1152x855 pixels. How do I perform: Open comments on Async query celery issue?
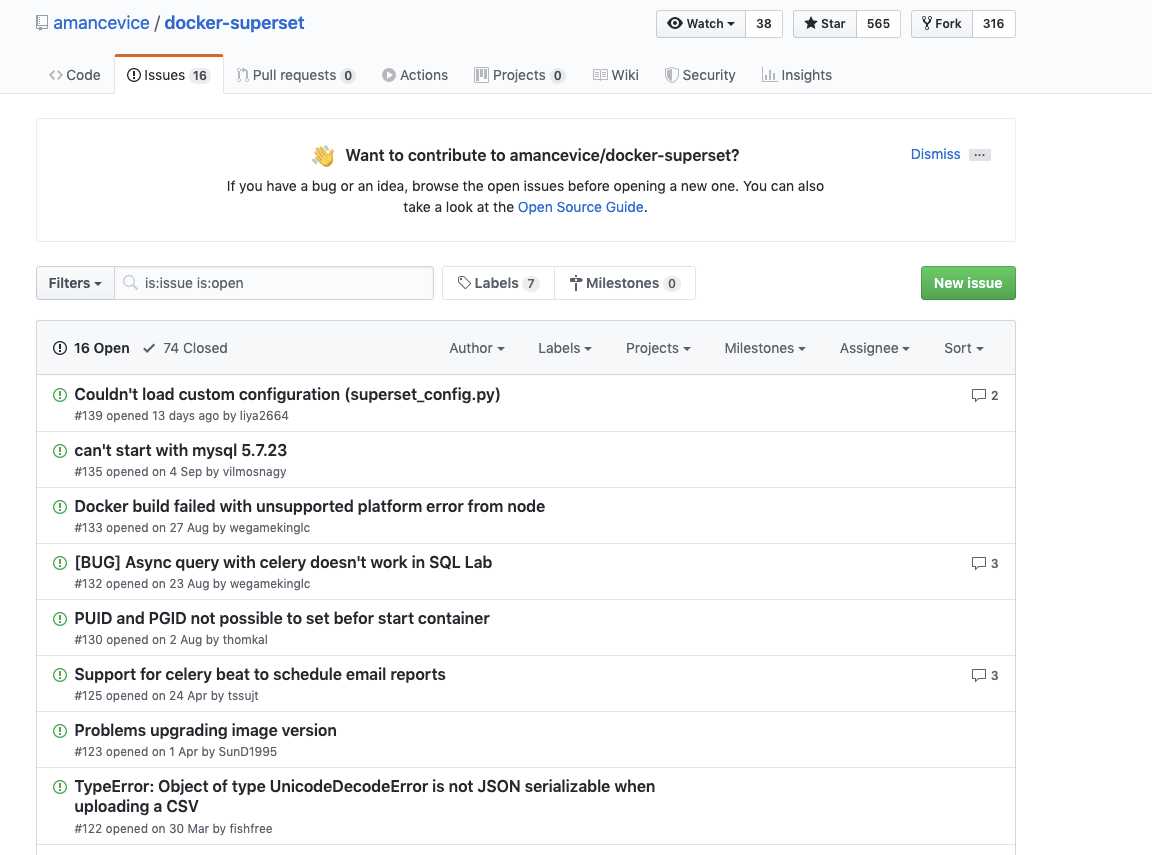(x=984, y=563)
